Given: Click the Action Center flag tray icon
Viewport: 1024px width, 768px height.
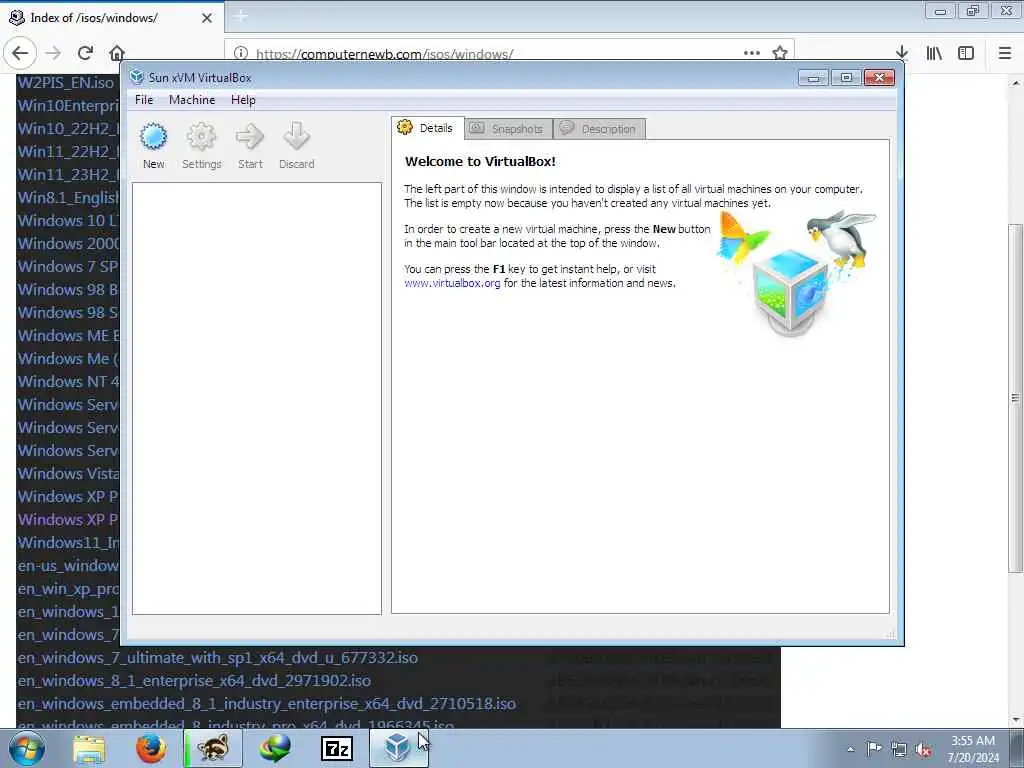Looking at the screenshot, I should (874, 749).
